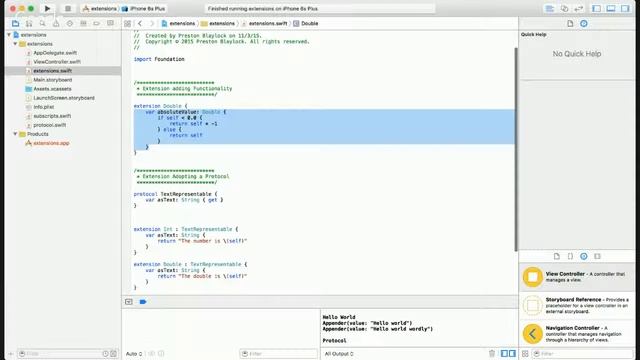
Task: Show the Object library
Action: pos(584,256)
